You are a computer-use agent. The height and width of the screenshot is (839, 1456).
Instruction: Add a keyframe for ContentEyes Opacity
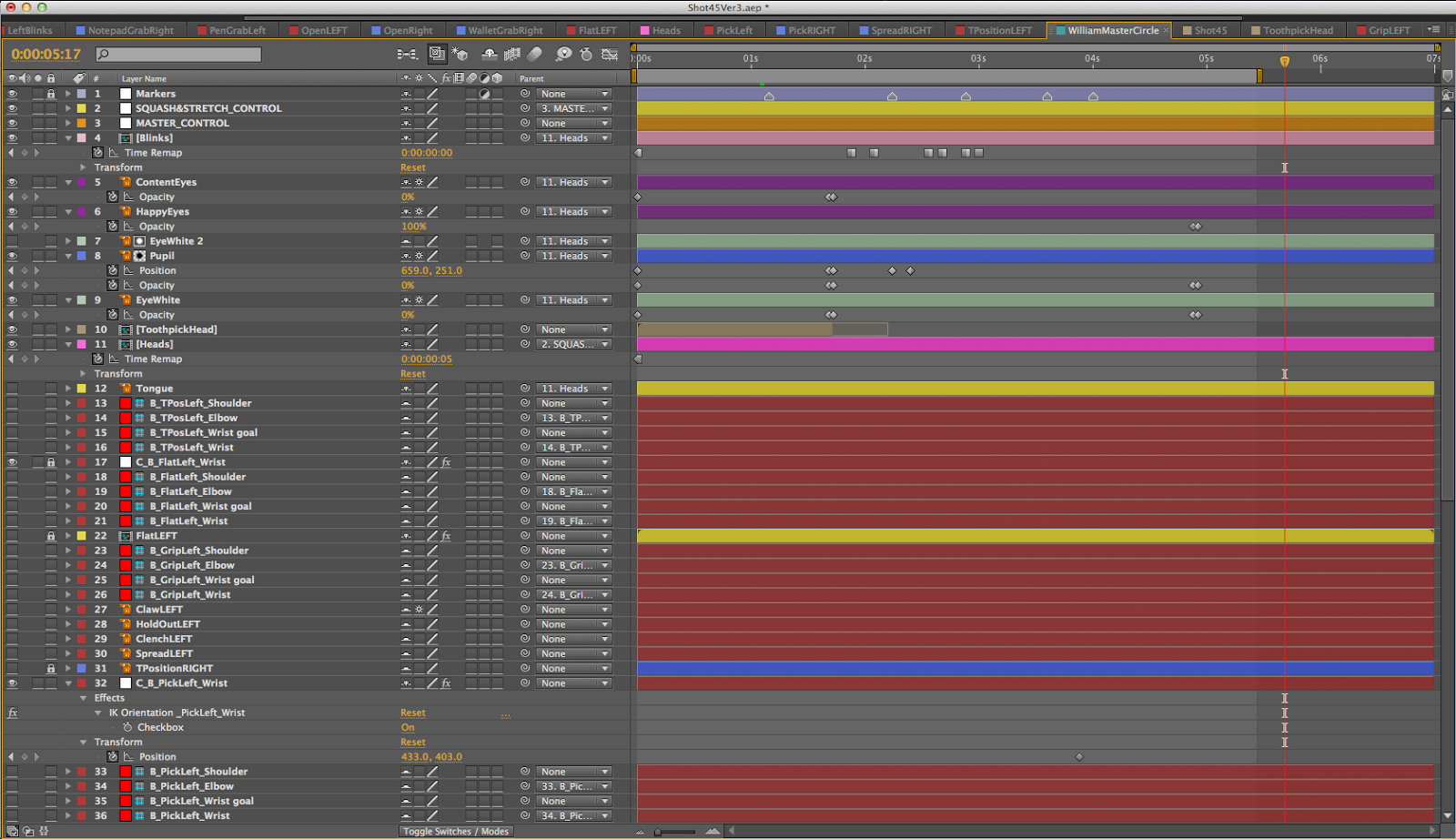[x=25, y=197]
